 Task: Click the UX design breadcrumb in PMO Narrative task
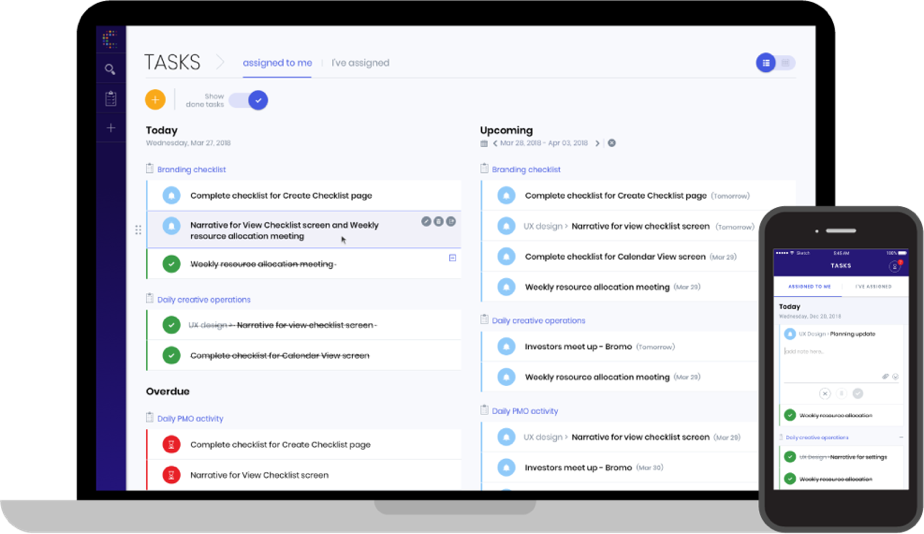tap(543, 437)
